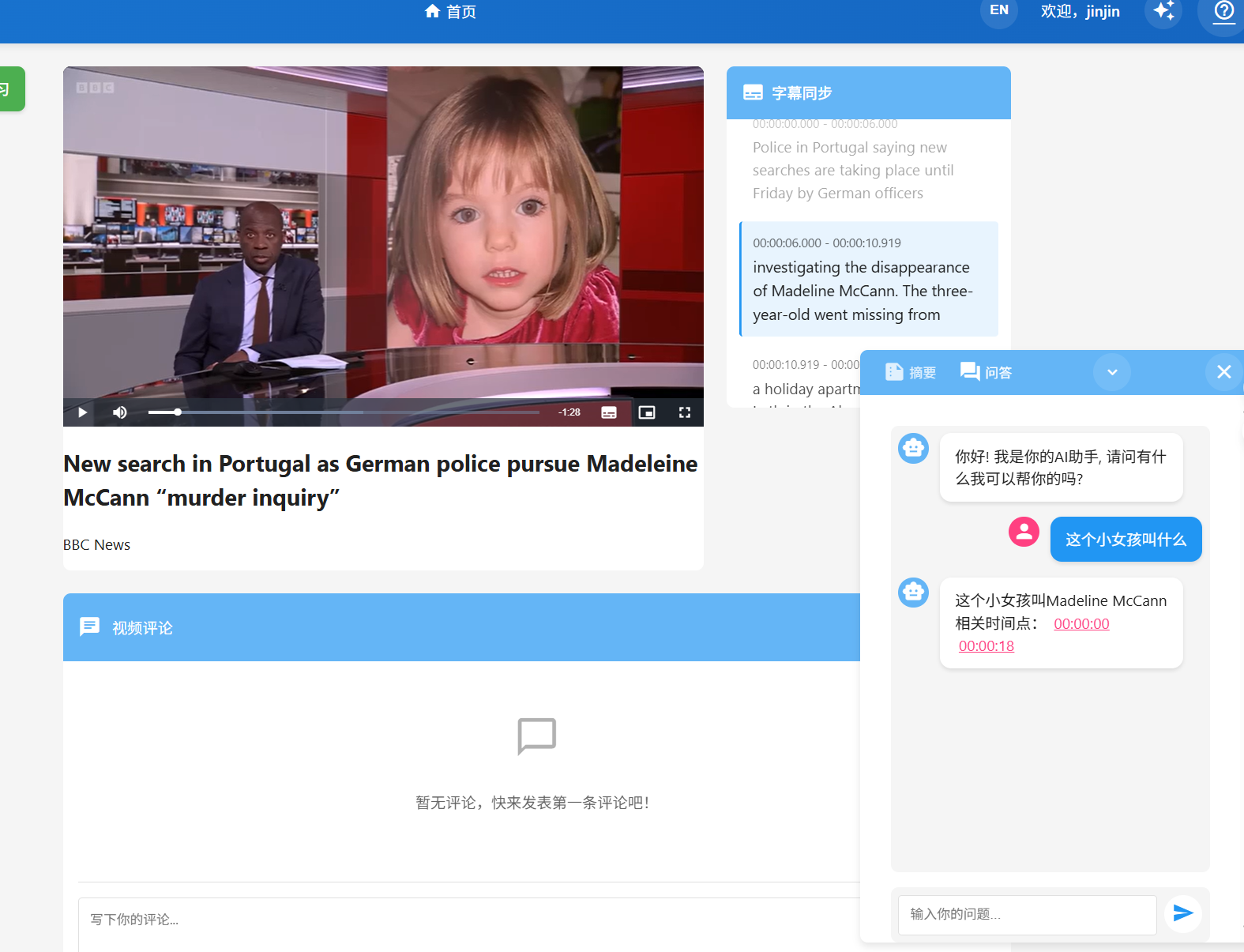The image size is (1244, 952).
Task: Click the BBC News source label
Action: point(96,545)
